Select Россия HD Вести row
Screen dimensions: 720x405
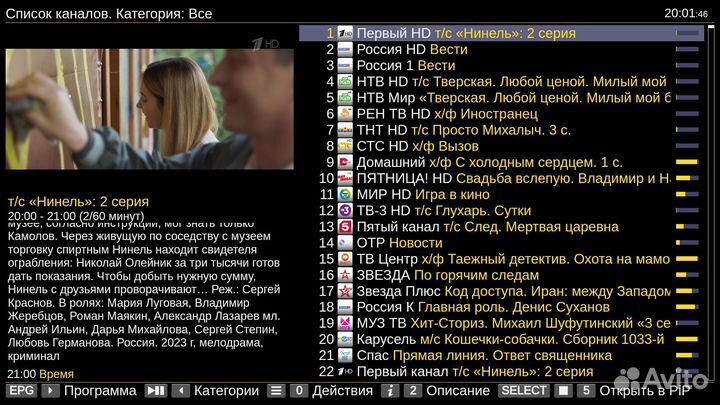[x=501, y=49]
